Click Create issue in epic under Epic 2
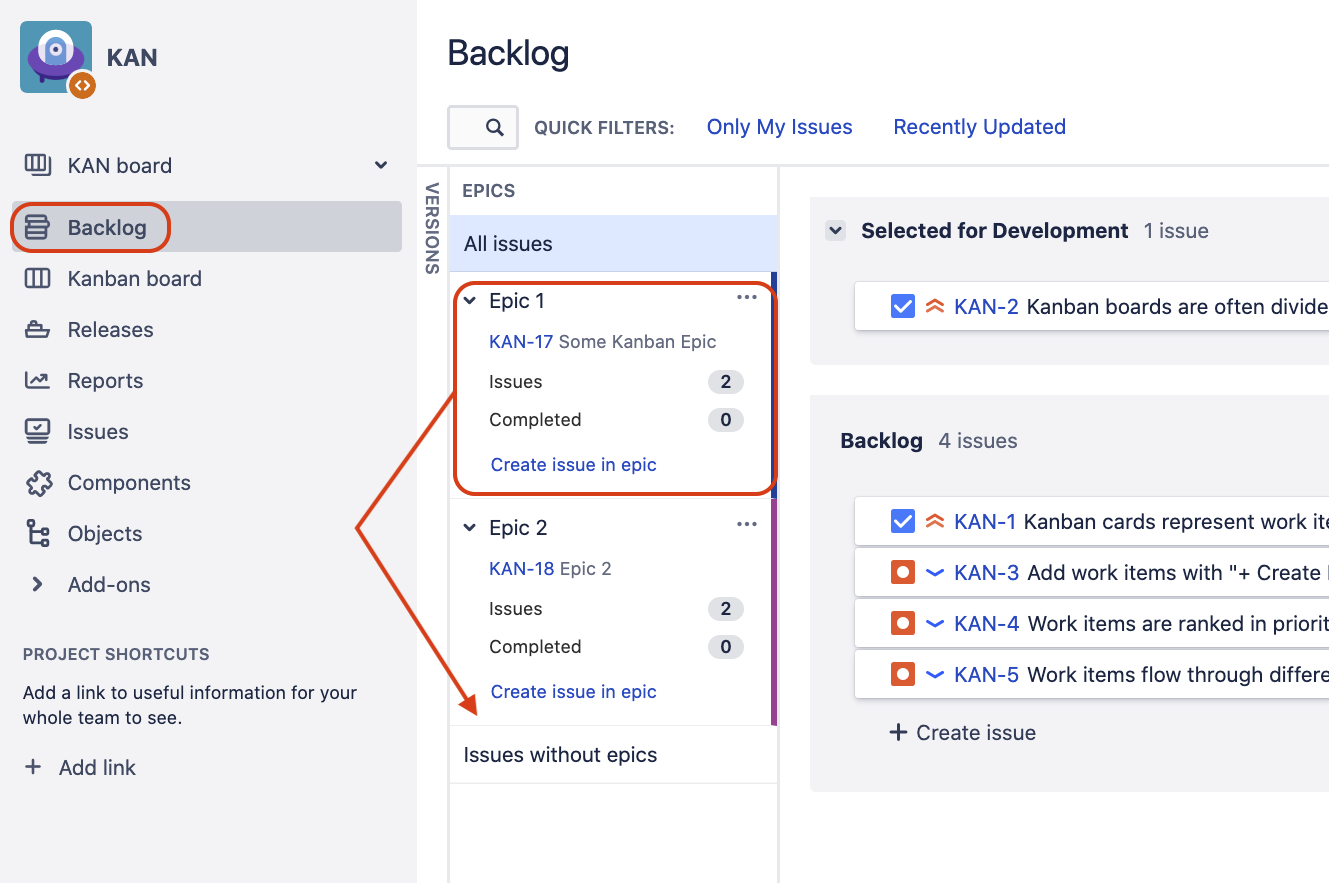Viewport: 1329px width, 883px height. pos(573,692)
